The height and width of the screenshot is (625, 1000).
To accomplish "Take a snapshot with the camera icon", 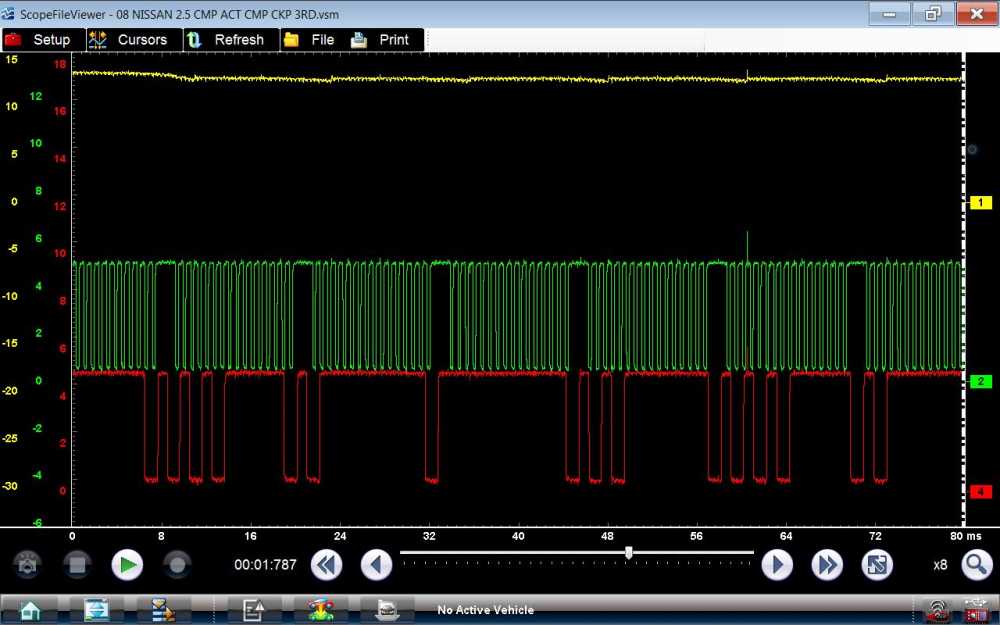I will coord(27,565).
